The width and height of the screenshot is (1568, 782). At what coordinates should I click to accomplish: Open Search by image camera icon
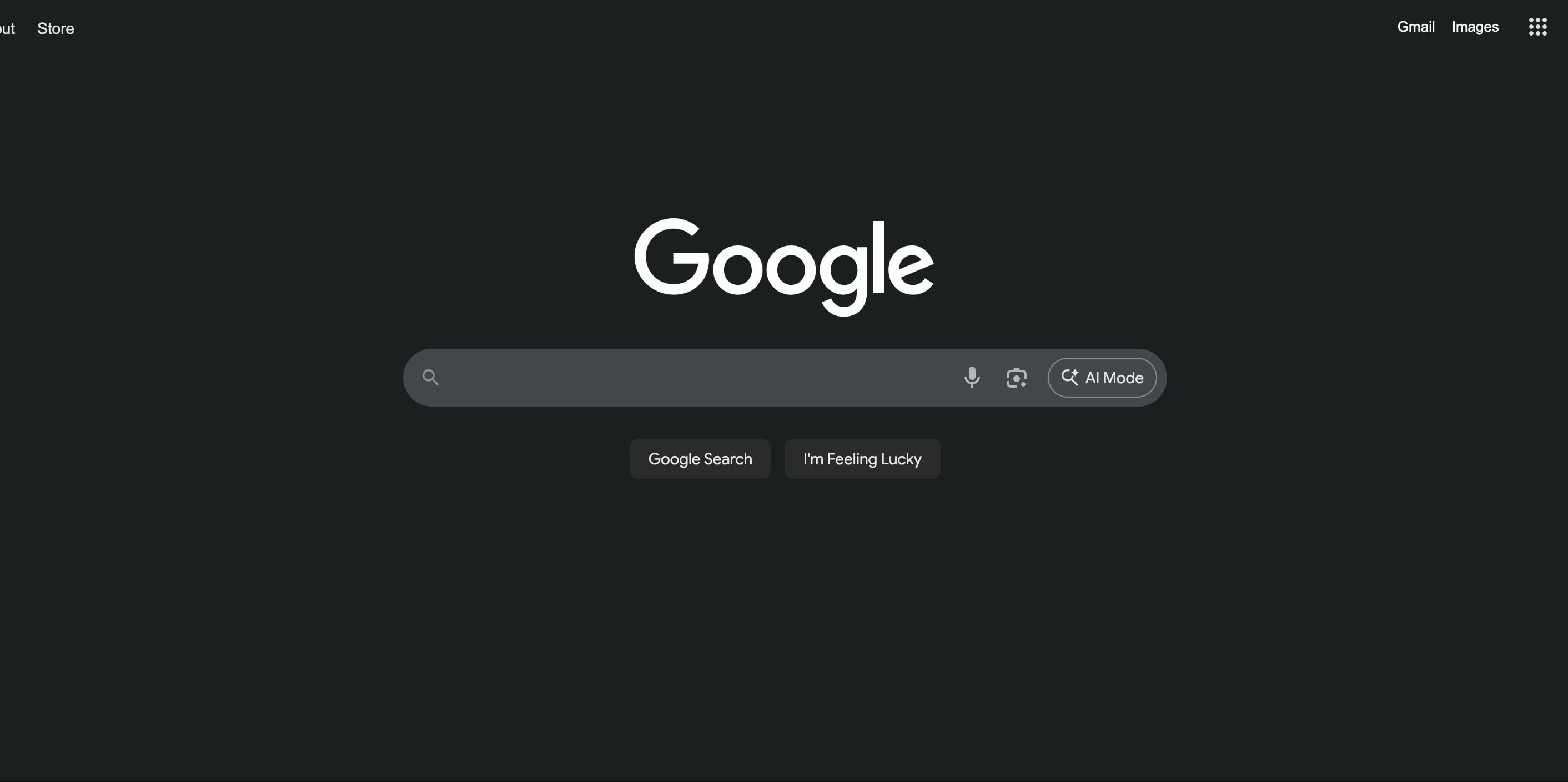pos(1016,378)
